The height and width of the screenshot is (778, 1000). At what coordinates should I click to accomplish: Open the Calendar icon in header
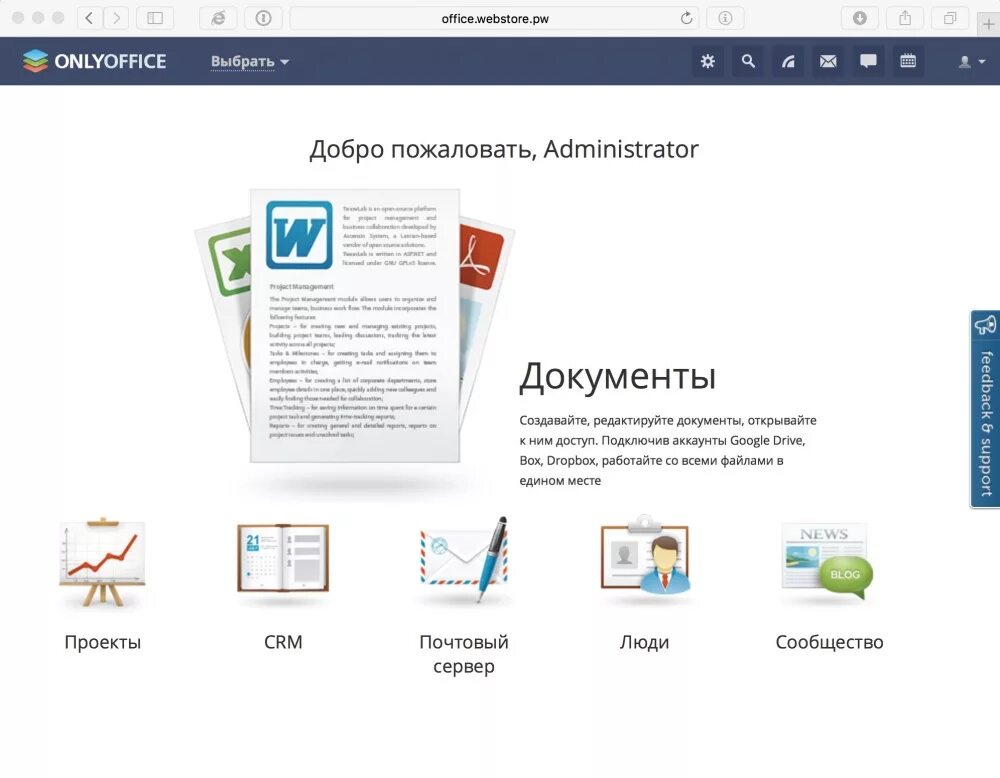pyautogui.click(x=908, y=61)
